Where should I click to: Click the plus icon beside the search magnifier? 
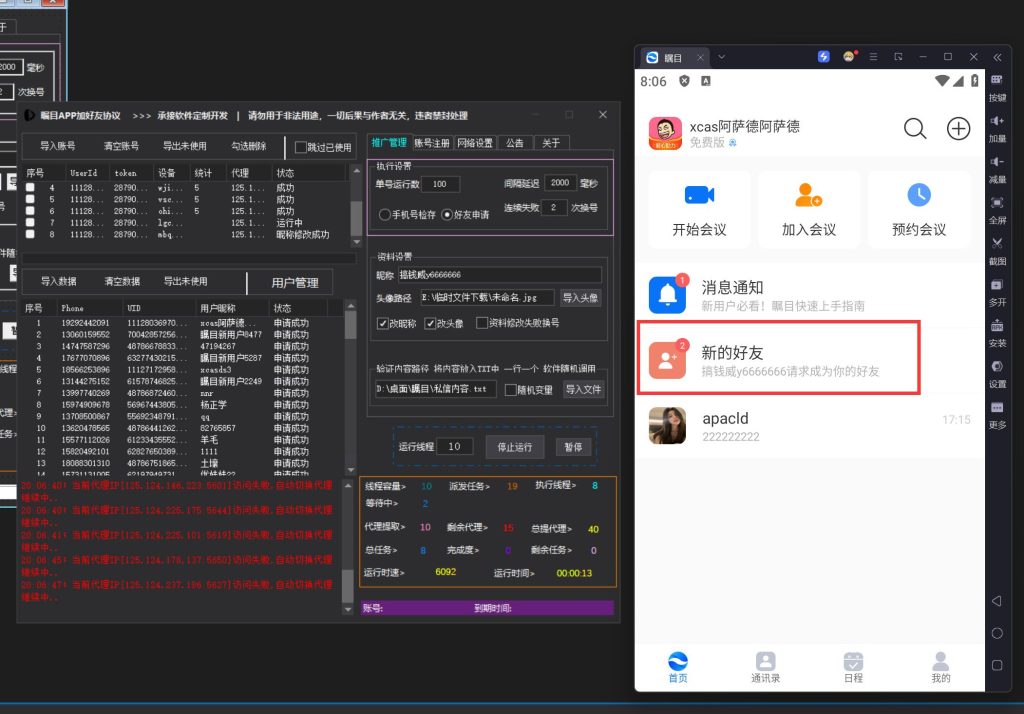coord(958,128)
